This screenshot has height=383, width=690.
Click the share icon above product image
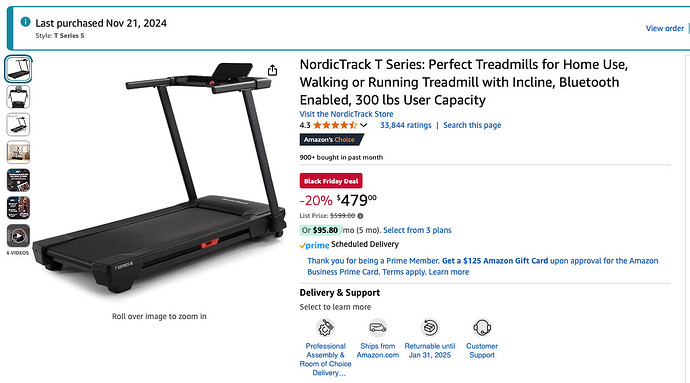tap(272, 70)
